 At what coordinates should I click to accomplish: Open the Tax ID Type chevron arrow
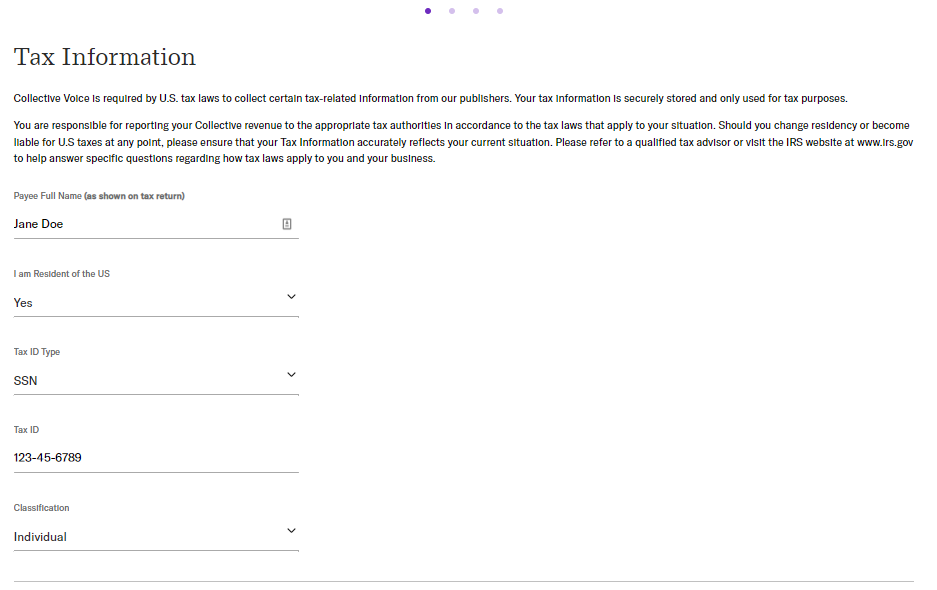pos(291,375)
